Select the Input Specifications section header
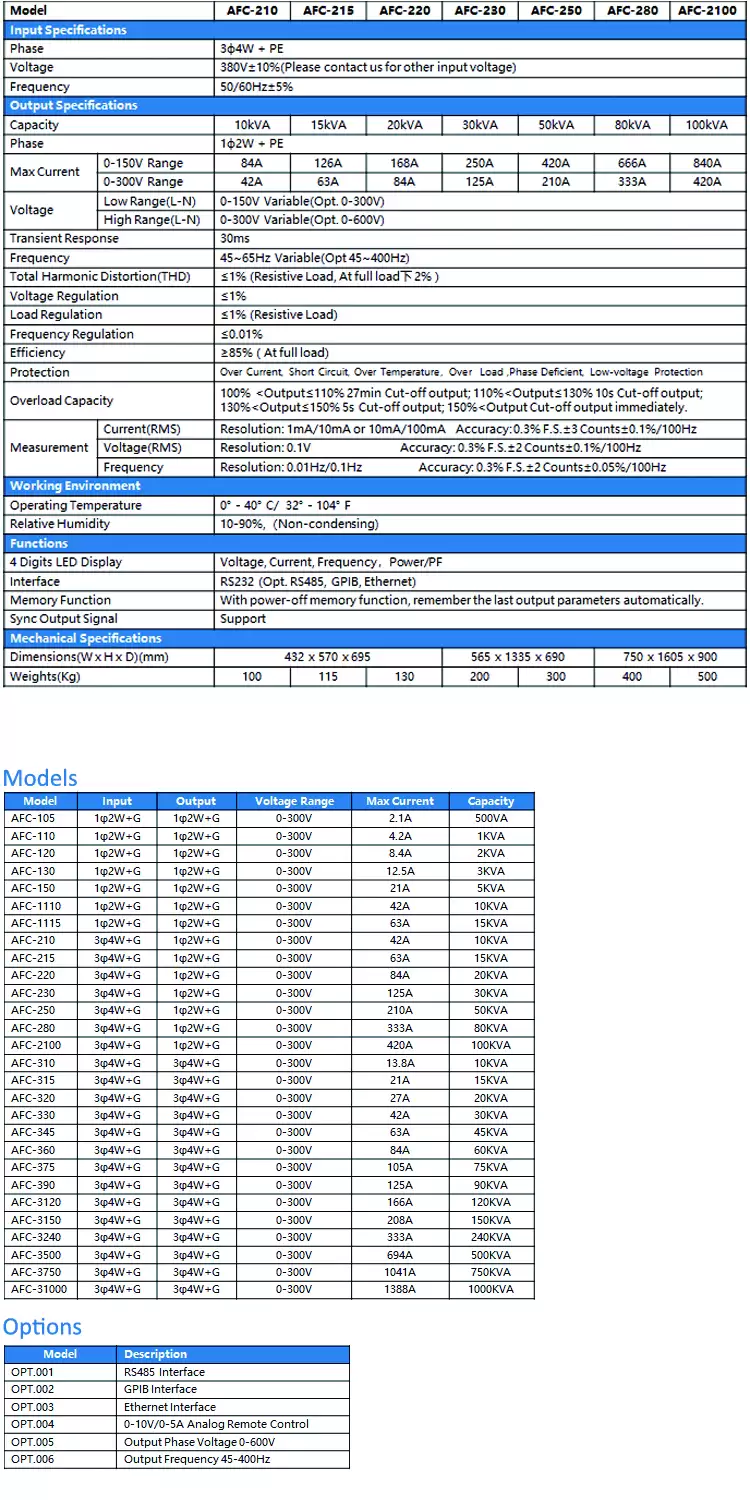Viewport: 750px width, 1500px height. pos(68,30)
